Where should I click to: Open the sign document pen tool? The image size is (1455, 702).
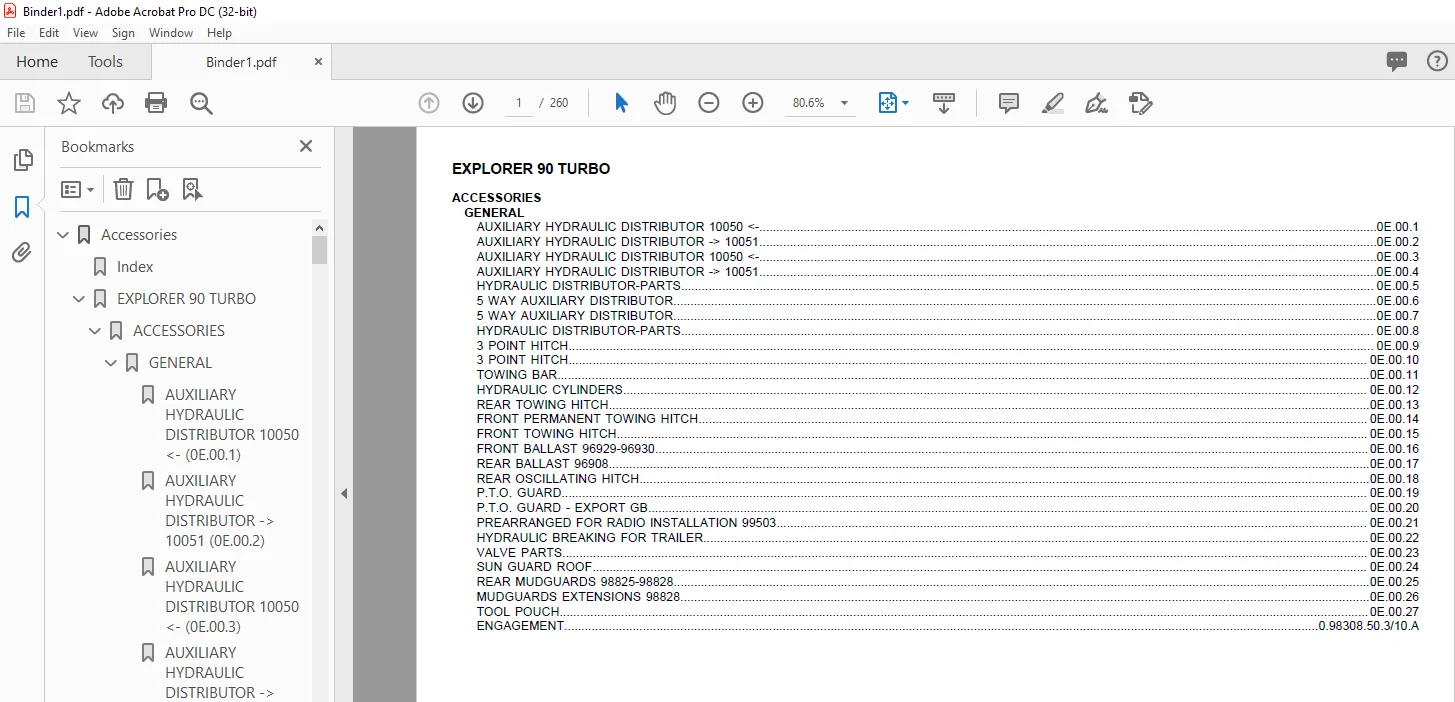point(1097,103)
